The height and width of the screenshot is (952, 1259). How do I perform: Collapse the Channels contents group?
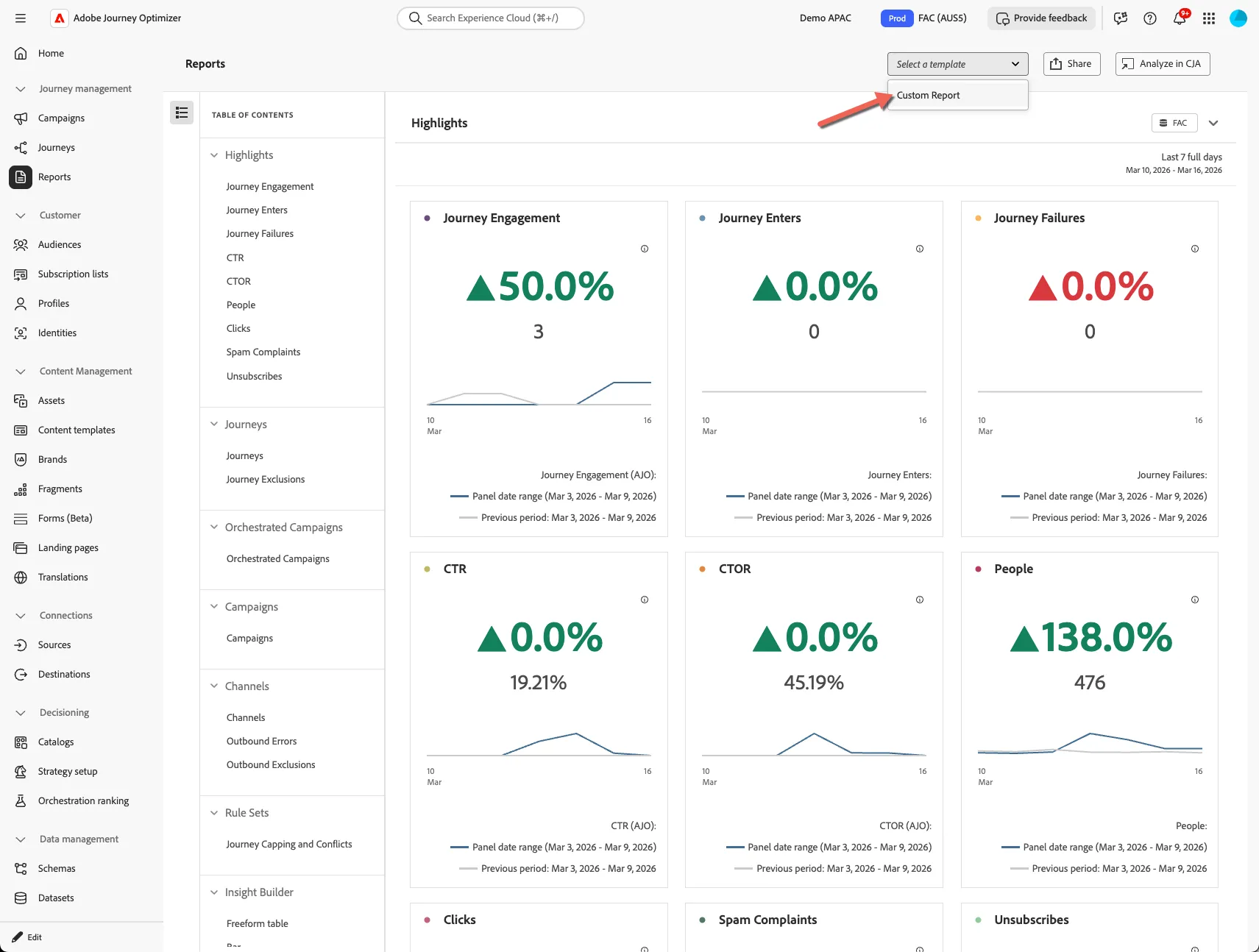[214, 686]
